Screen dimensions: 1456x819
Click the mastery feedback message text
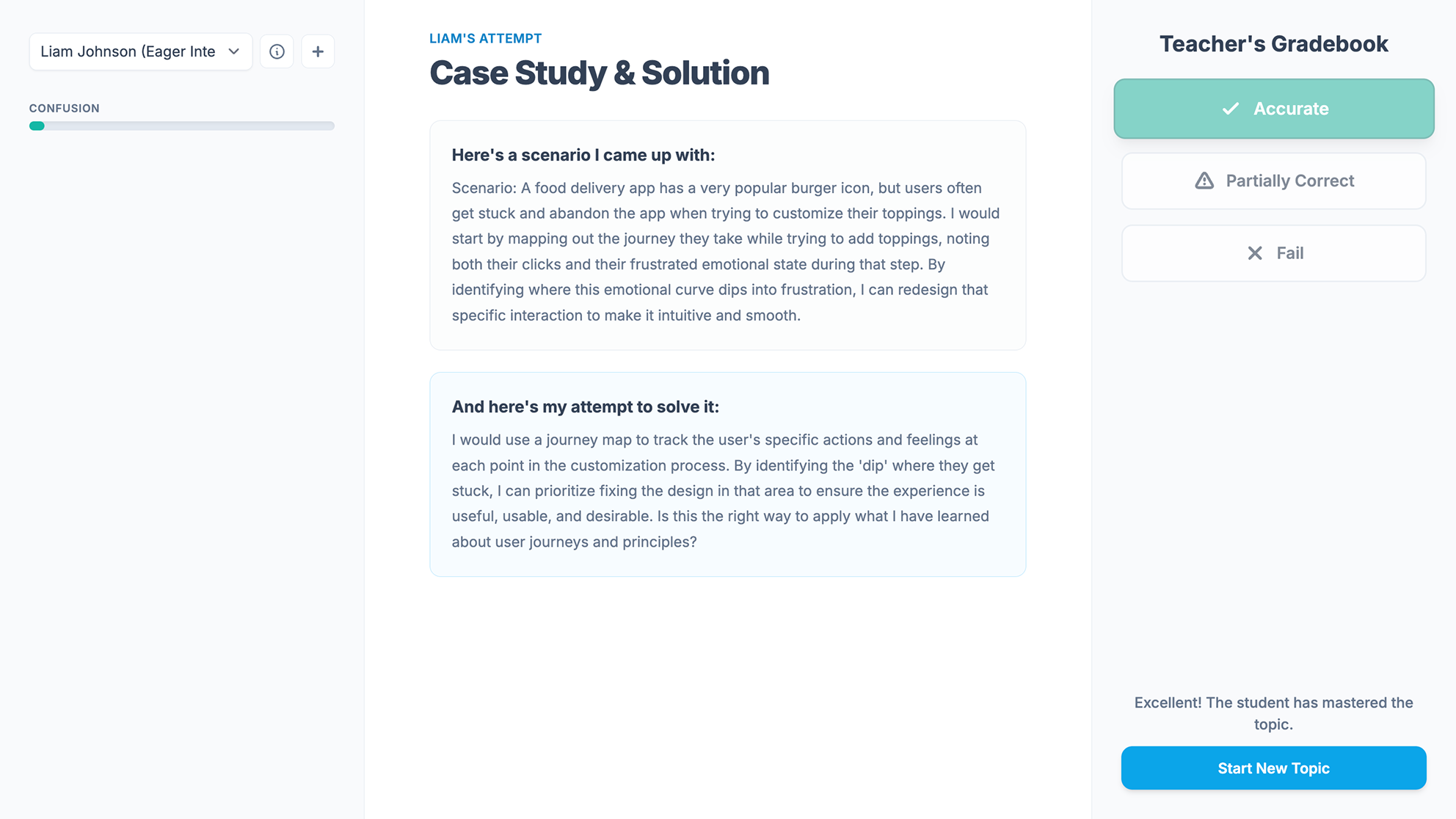1273,713
